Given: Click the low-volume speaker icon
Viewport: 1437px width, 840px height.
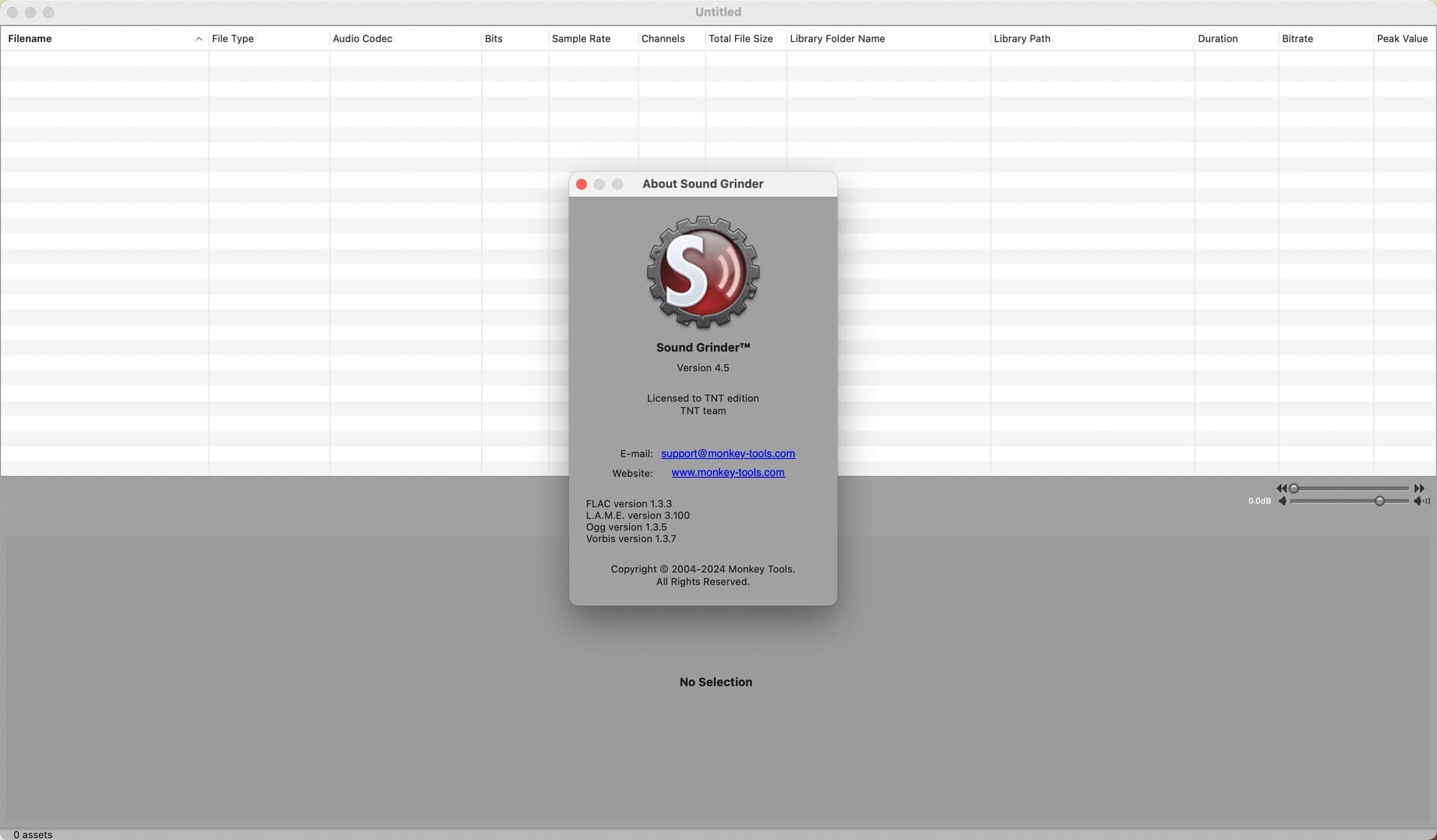Looking at the screenshot, I should coord(1282,501).
